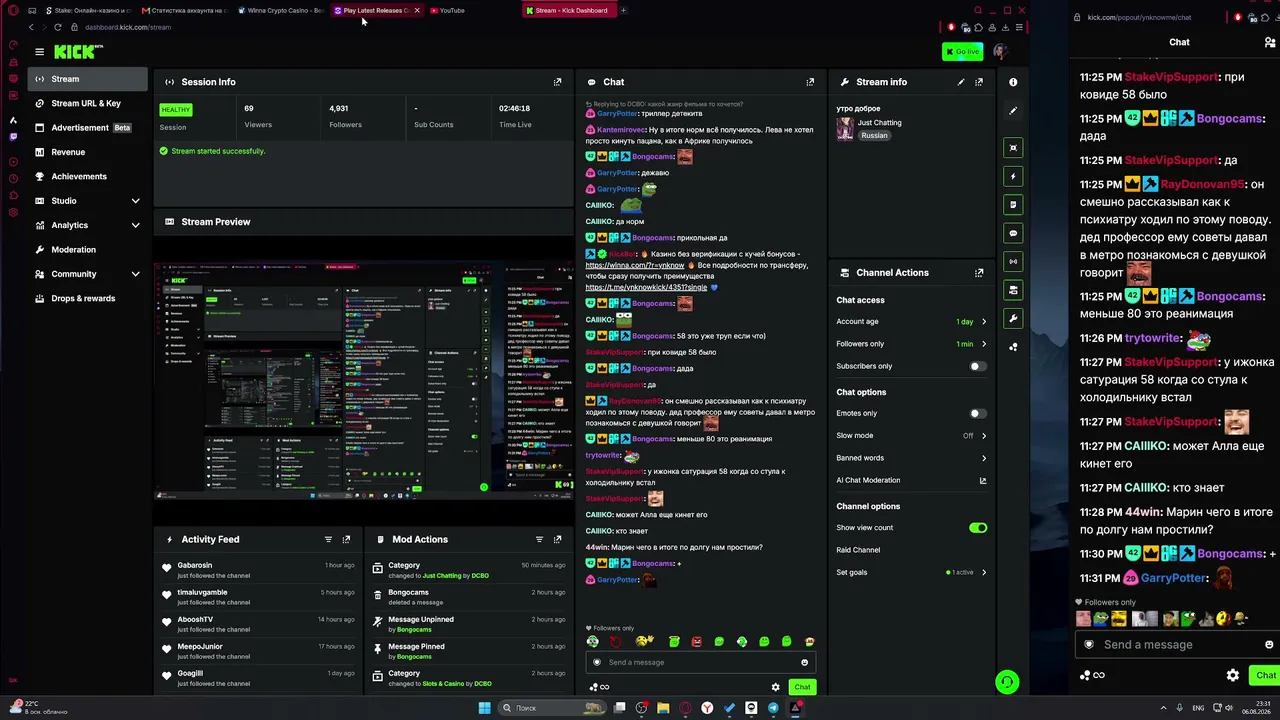Toggle Subscribers only chat mode
1280x720 pixels.
tap(978, 366)
